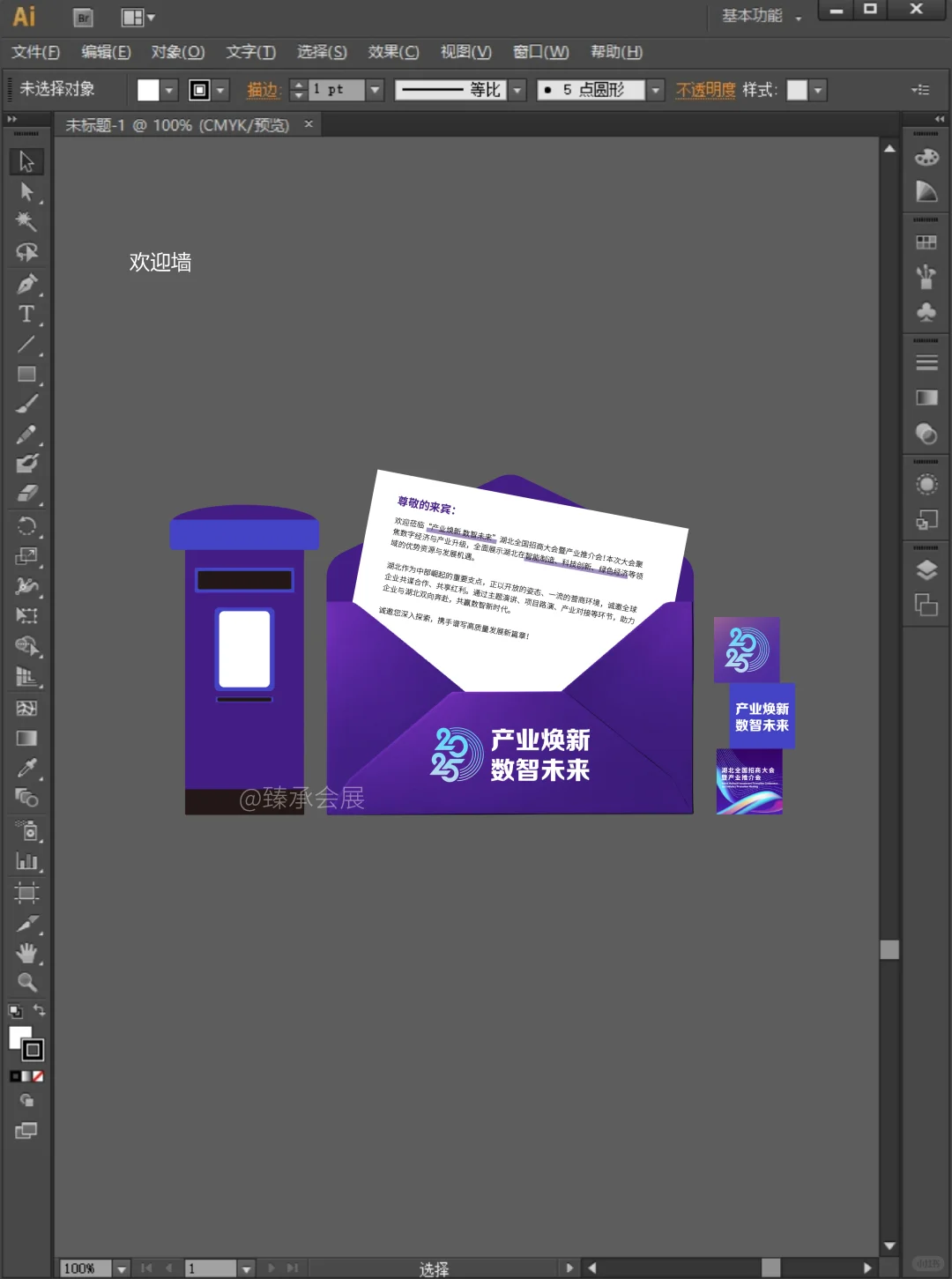Open the 样式 graphic style dropdown

coord(818,90)
